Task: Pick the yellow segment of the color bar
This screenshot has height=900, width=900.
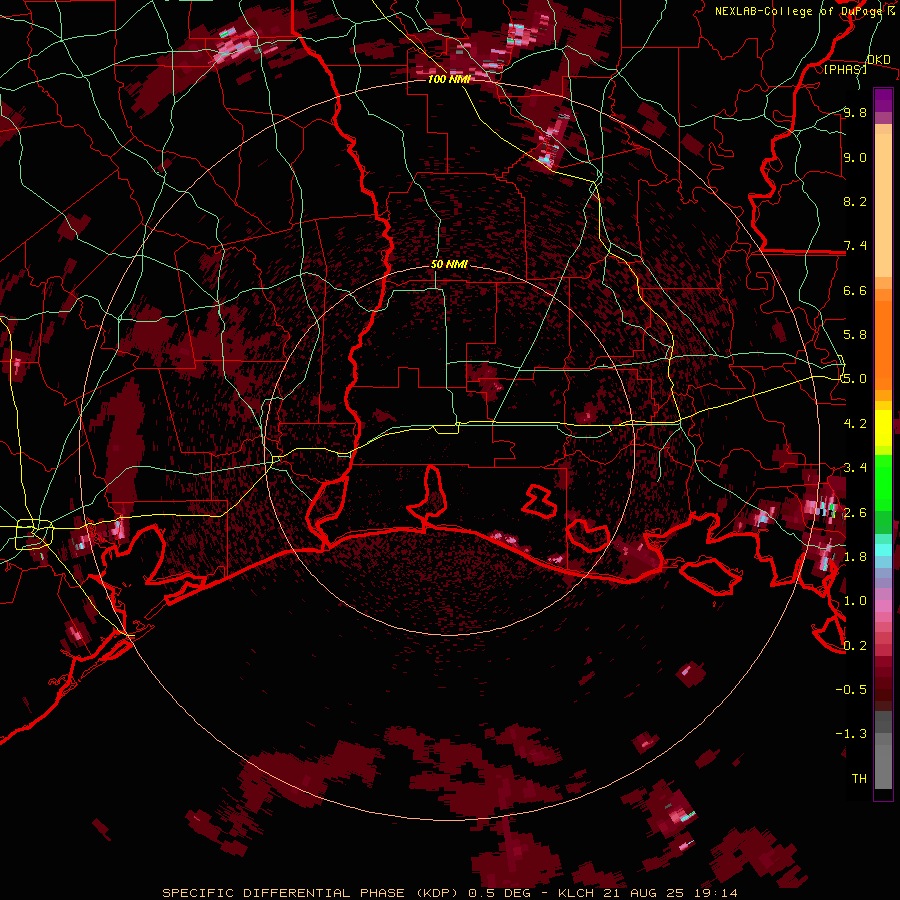Action: click(x=883, y=428)
